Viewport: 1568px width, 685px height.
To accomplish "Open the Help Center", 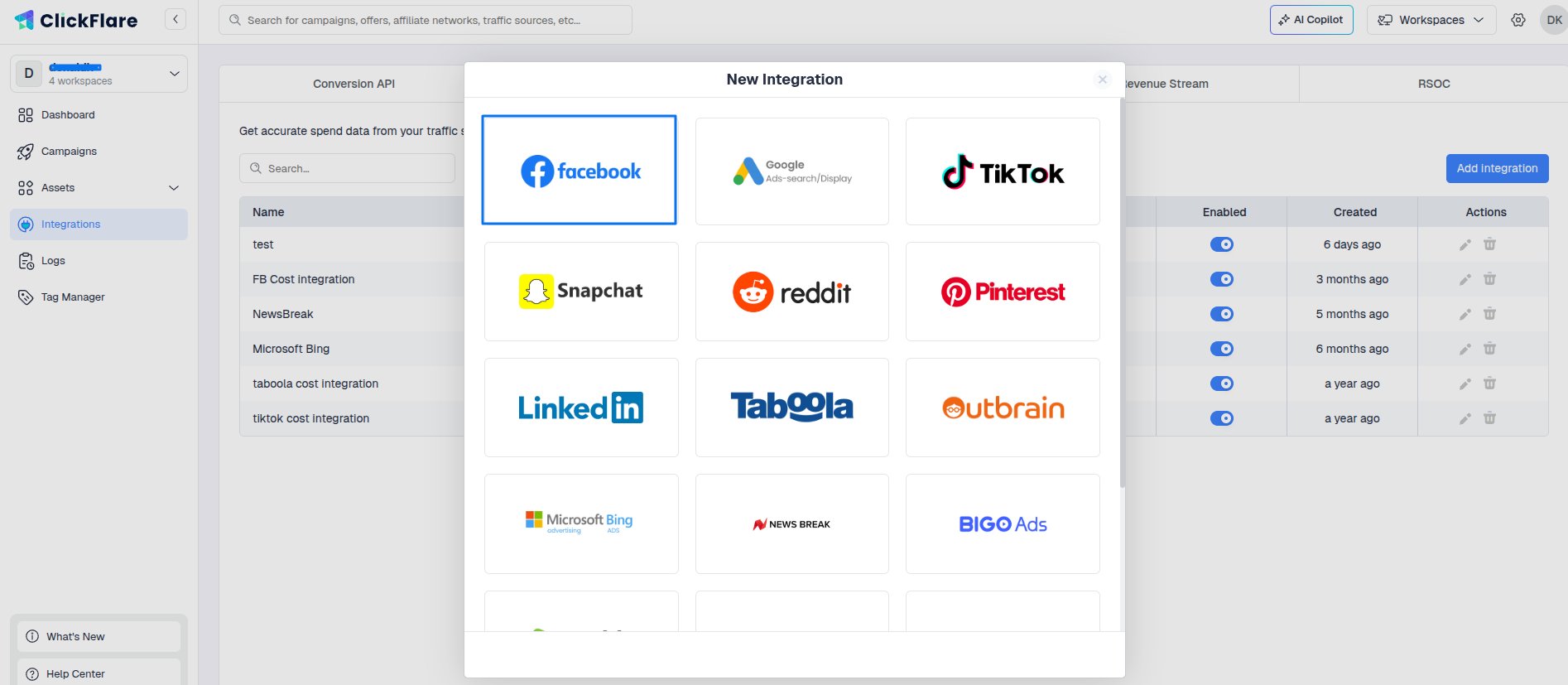I will [99, 673].
